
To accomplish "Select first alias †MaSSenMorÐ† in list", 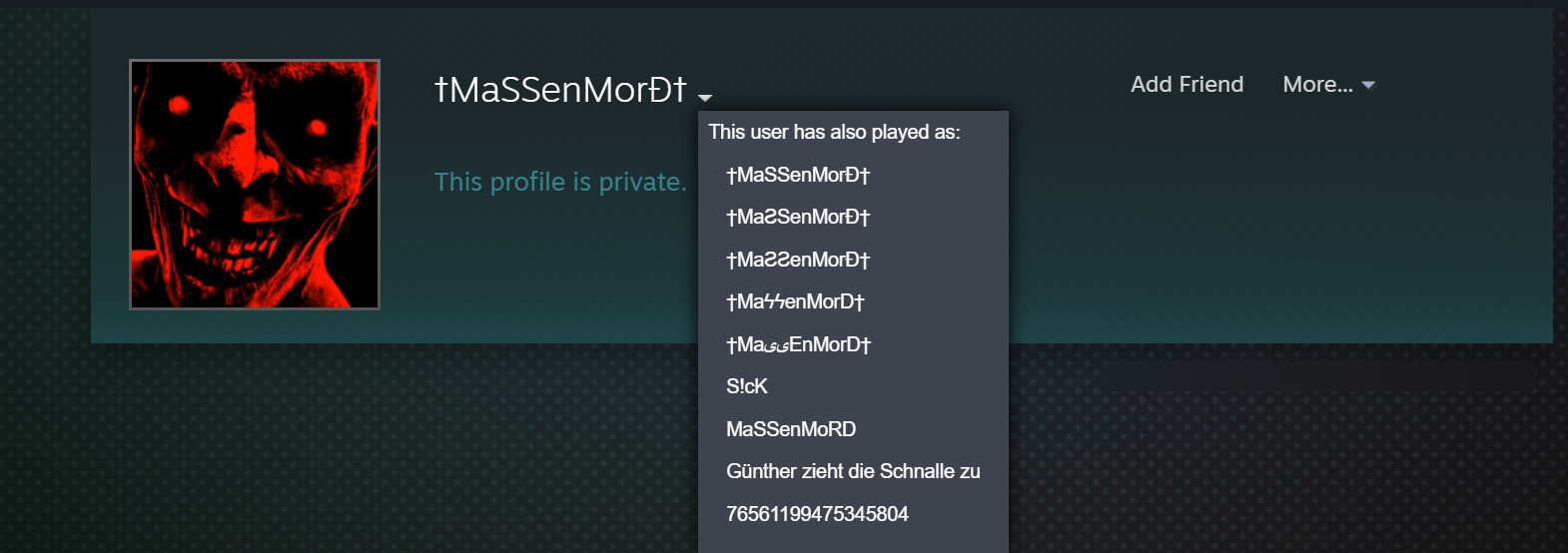I will tap(798, 175).
